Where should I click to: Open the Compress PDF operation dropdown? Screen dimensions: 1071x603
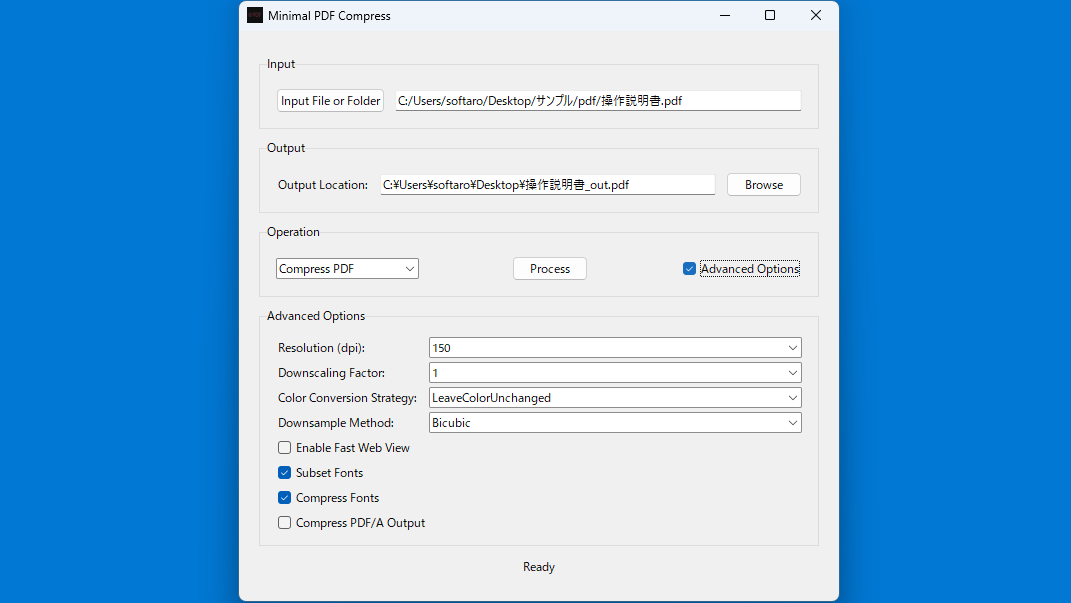(347, 268)
